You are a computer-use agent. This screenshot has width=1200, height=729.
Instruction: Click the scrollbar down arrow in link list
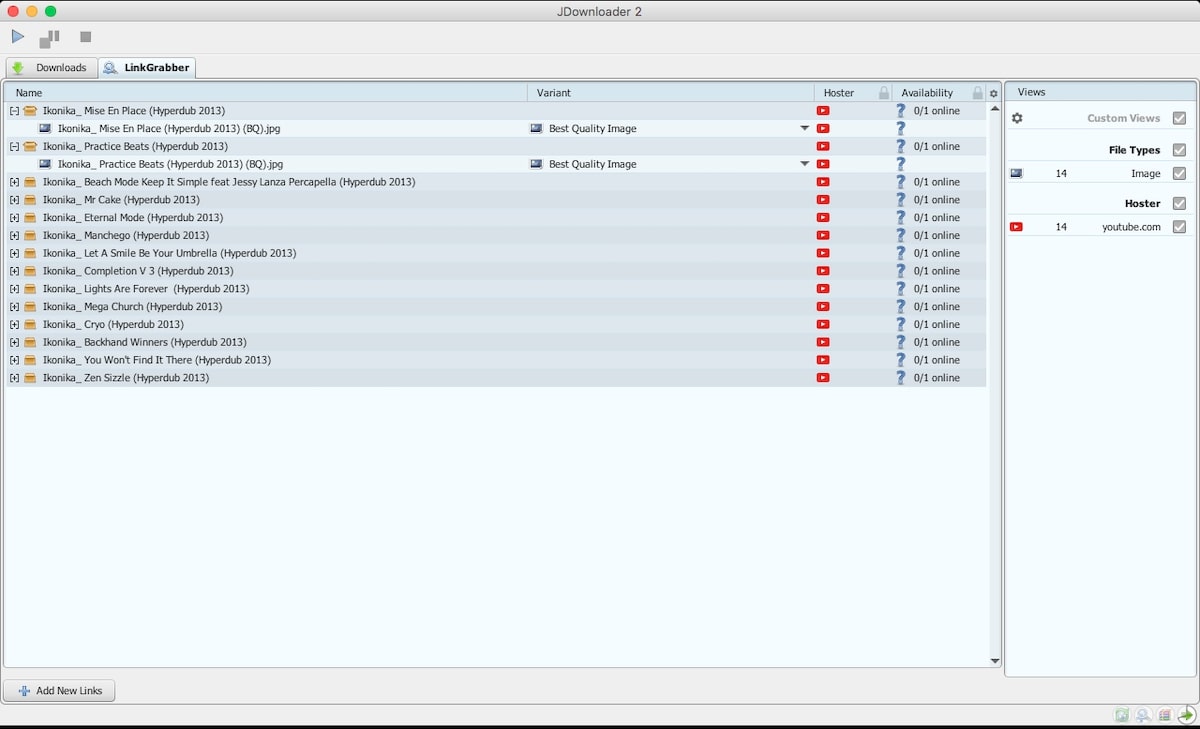(x=994, y=661)
